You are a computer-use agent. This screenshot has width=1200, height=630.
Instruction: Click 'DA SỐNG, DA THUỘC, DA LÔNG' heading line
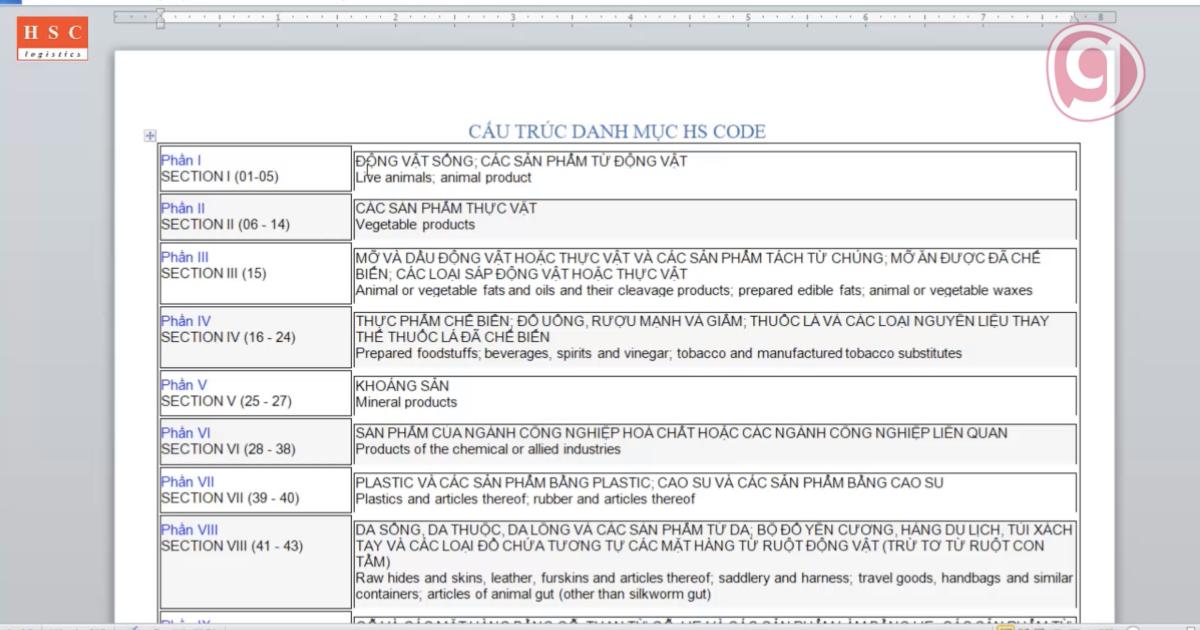[x=714, y=530]
